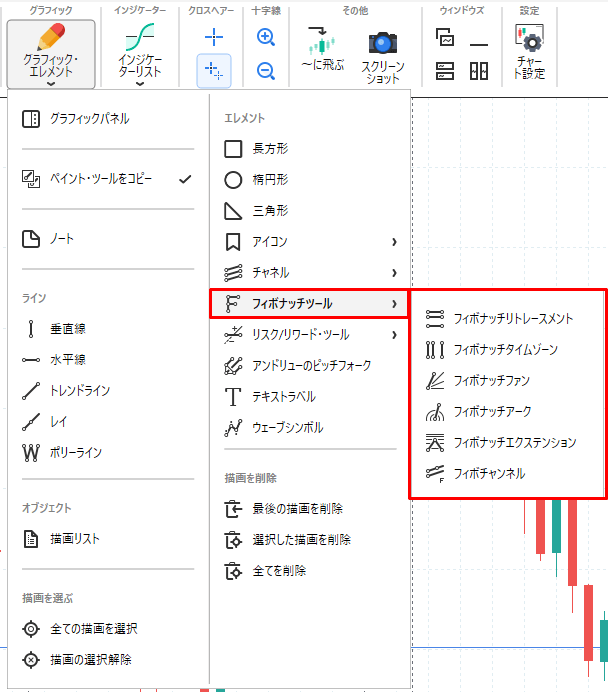The height and width of the screenshot is (692, 608).
Task: Click the zoom in magnifier icon
Action: [x=266, y=38]
